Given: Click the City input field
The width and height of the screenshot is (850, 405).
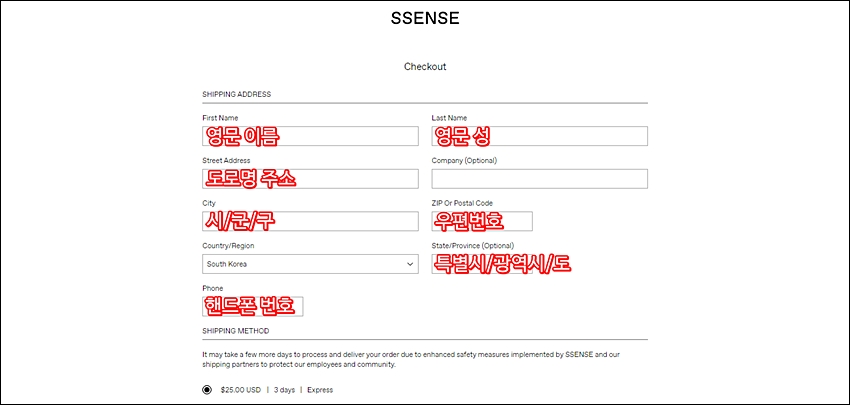Looking at the screenshot, I should click(310, 221).
